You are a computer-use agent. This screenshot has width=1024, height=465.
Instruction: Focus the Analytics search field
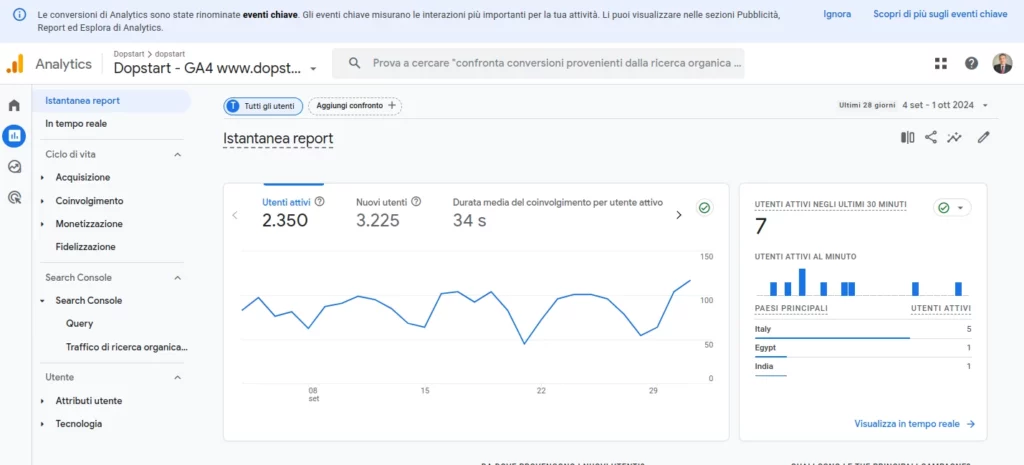coord(538,63)
